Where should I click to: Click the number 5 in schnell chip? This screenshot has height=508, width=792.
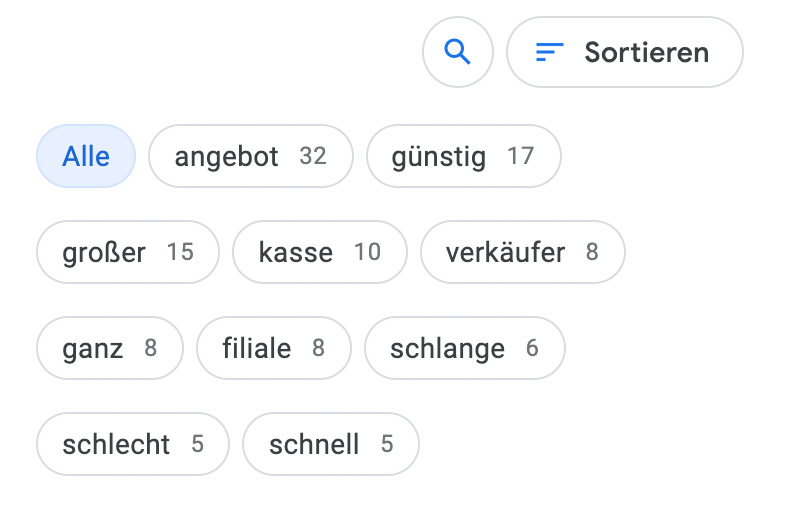(x=387, y=444)
